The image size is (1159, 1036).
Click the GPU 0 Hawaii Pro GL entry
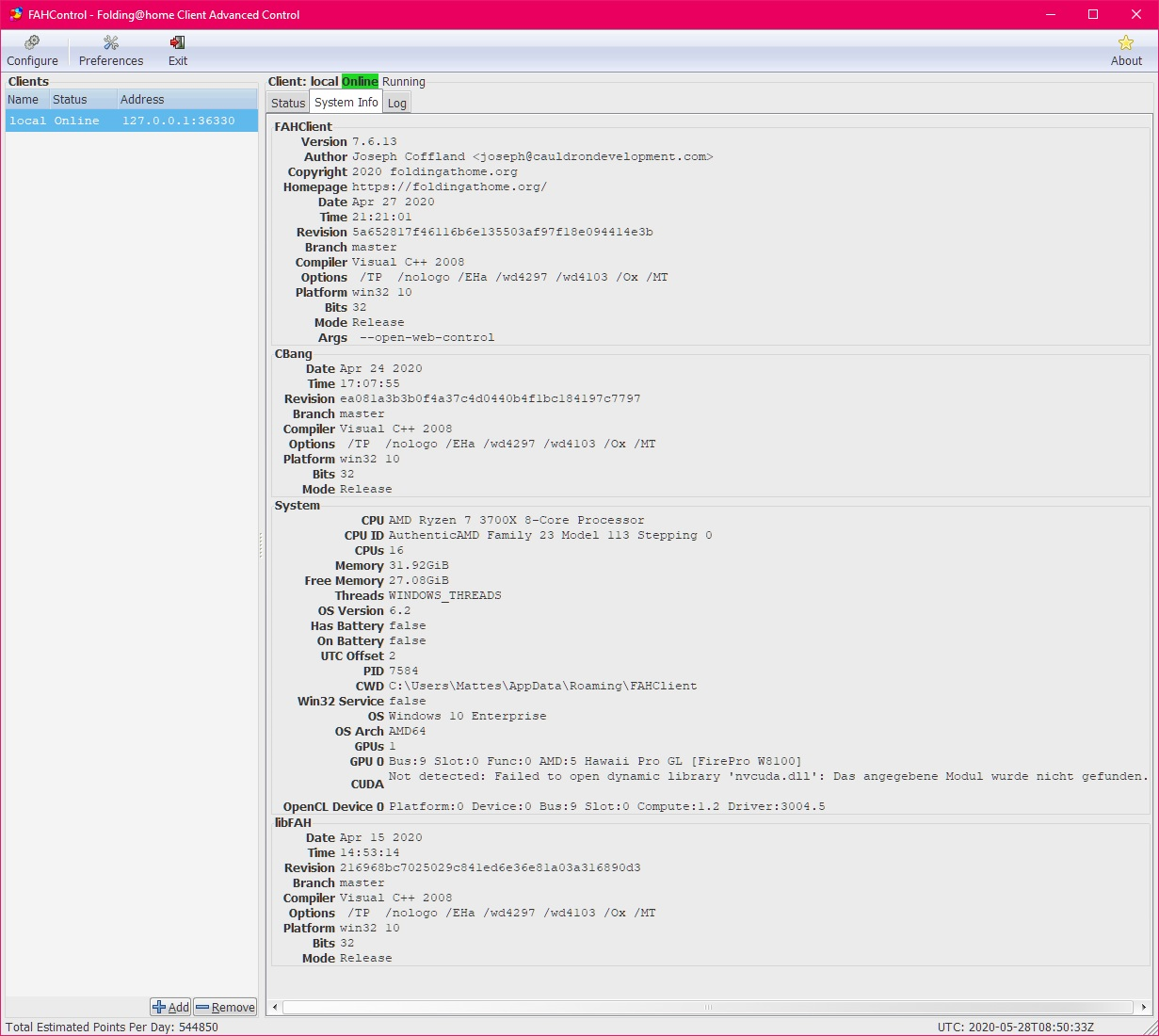(x=595, y=761)
